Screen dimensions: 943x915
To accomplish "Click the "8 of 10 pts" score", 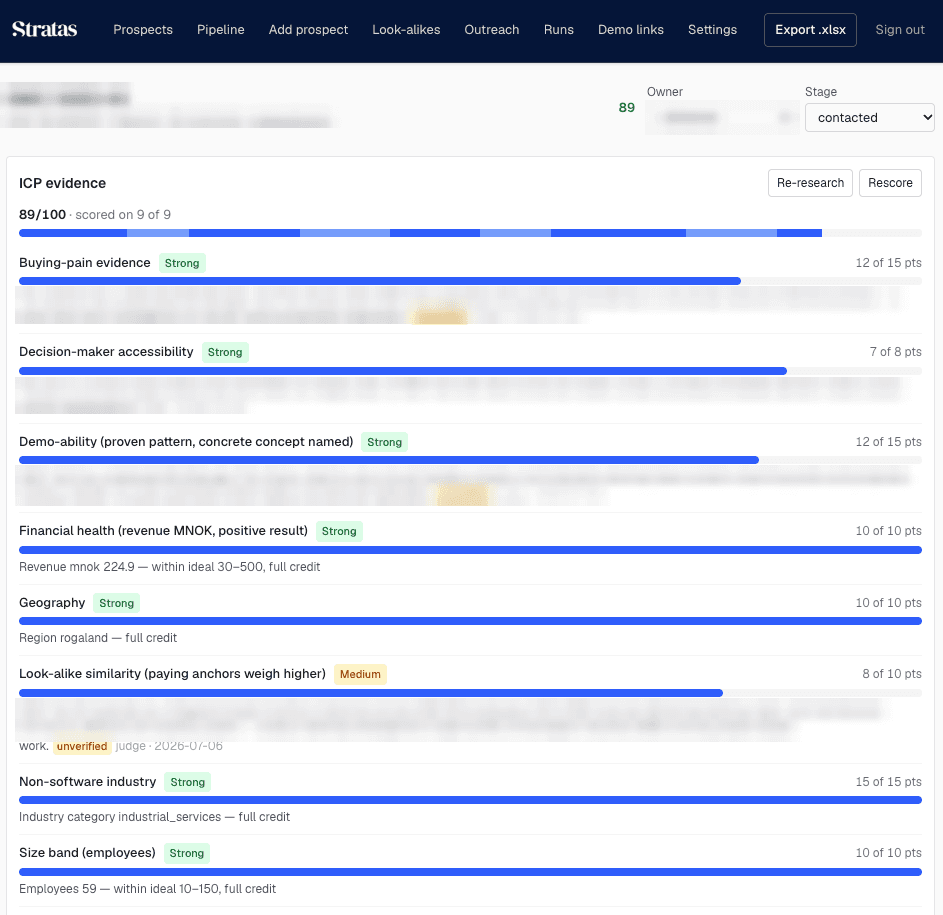I will coord(892,674).
